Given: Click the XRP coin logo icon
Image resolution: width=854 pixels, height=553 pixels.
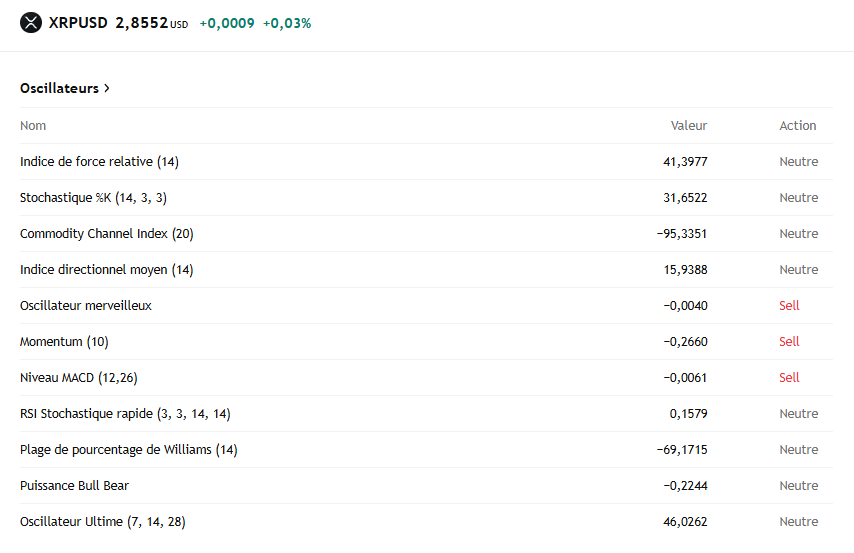Looking at the screenshot, I should 31,22.
